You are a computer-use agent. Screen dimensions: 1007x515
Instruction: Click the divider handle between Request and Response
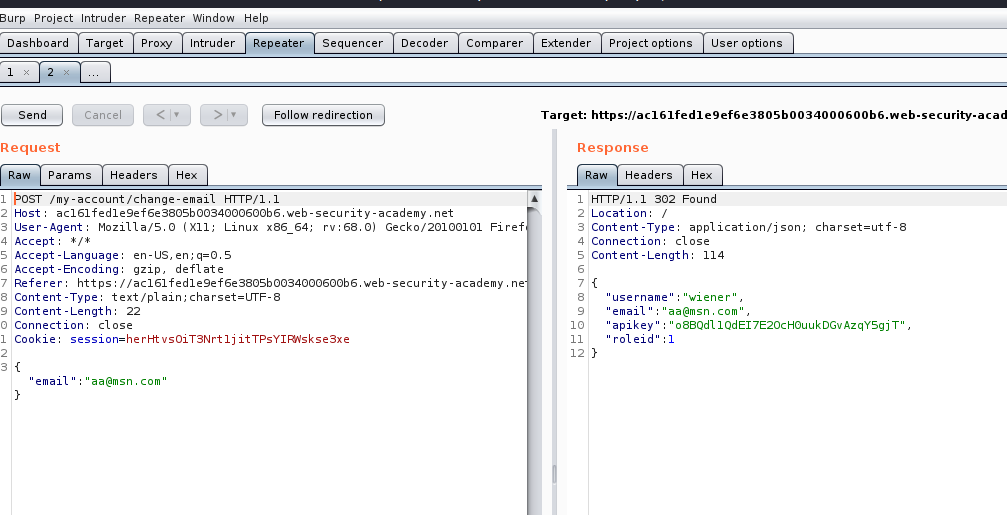point(554,474)
